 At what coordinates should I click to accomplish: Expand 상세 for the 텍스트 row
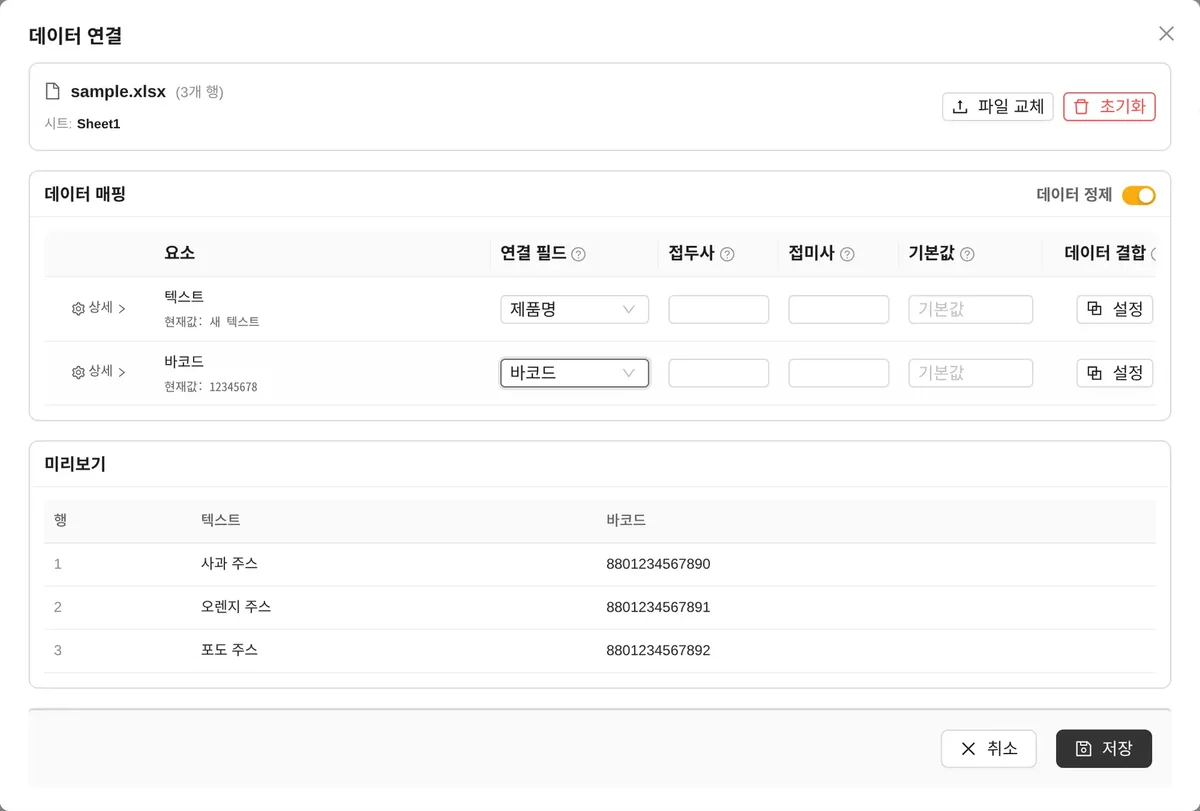(99, 308)
